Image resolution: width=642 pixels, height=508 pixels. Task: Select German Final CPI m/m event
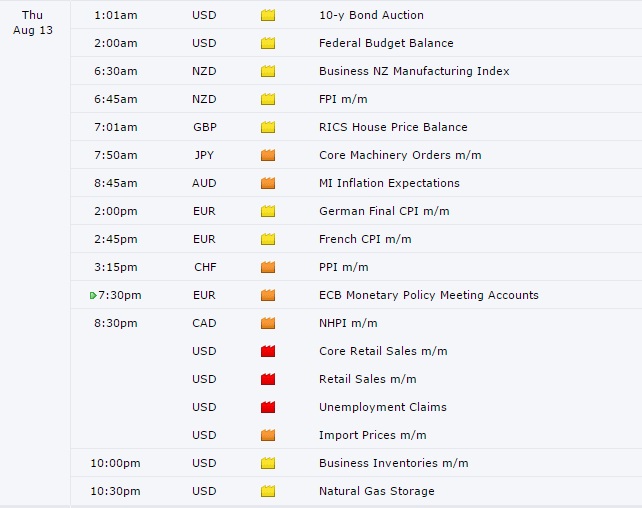click(x=384, y=211)
